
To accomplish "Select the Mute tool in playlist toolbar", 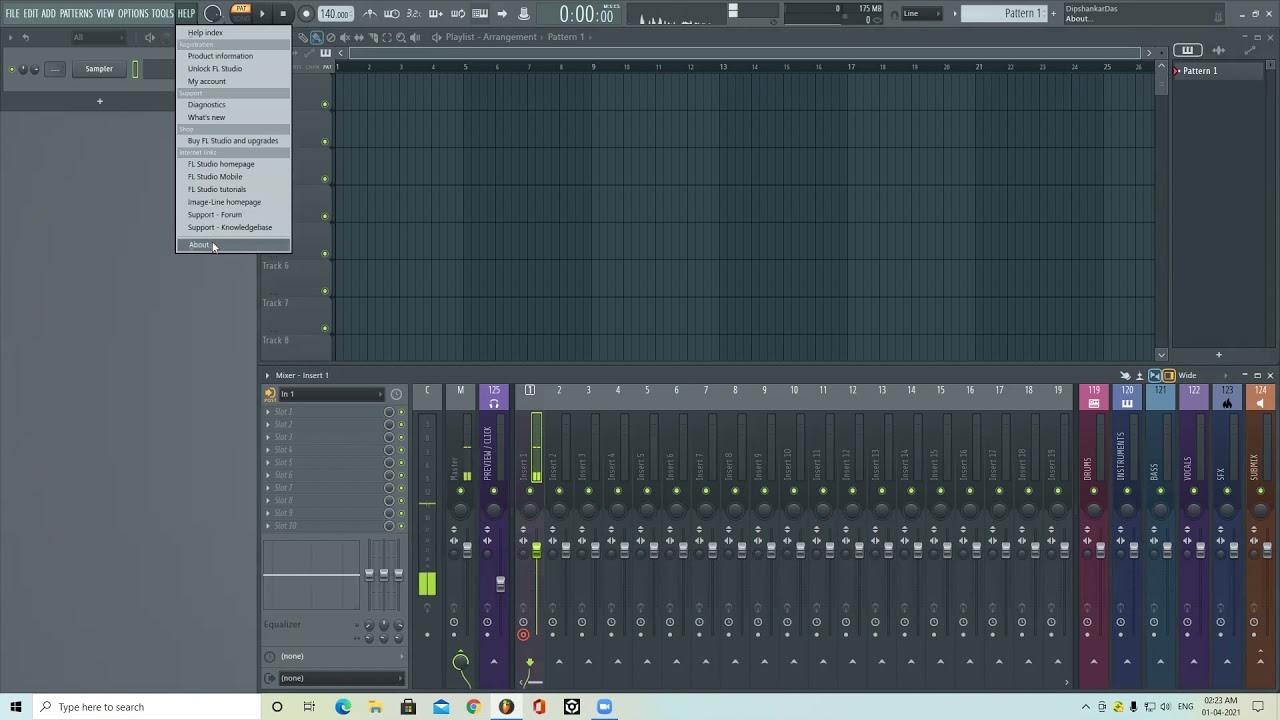I will pos(345,37).
